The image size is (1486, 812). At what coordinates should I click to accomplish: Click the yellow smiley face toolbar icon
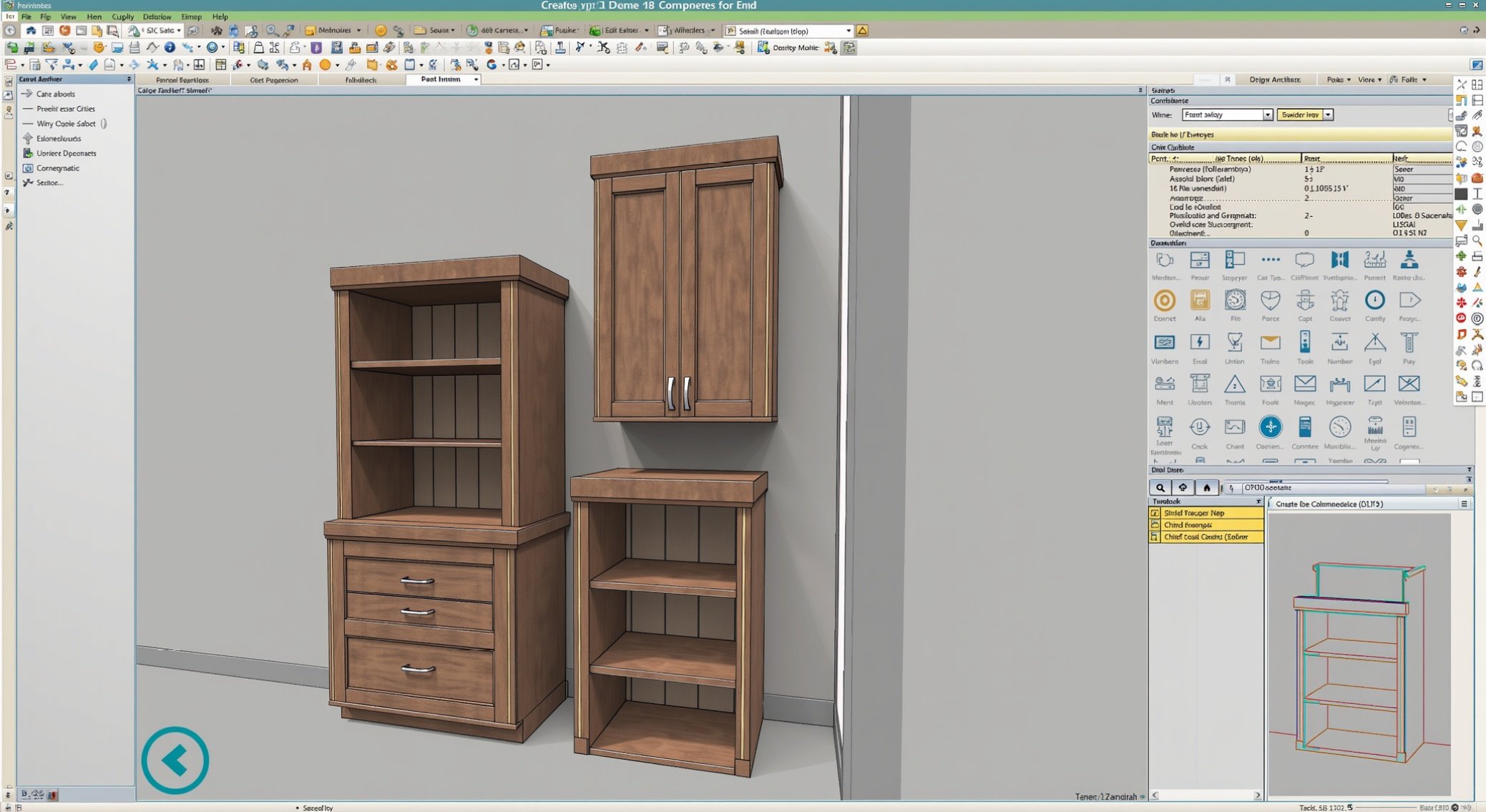click(381, 31)
